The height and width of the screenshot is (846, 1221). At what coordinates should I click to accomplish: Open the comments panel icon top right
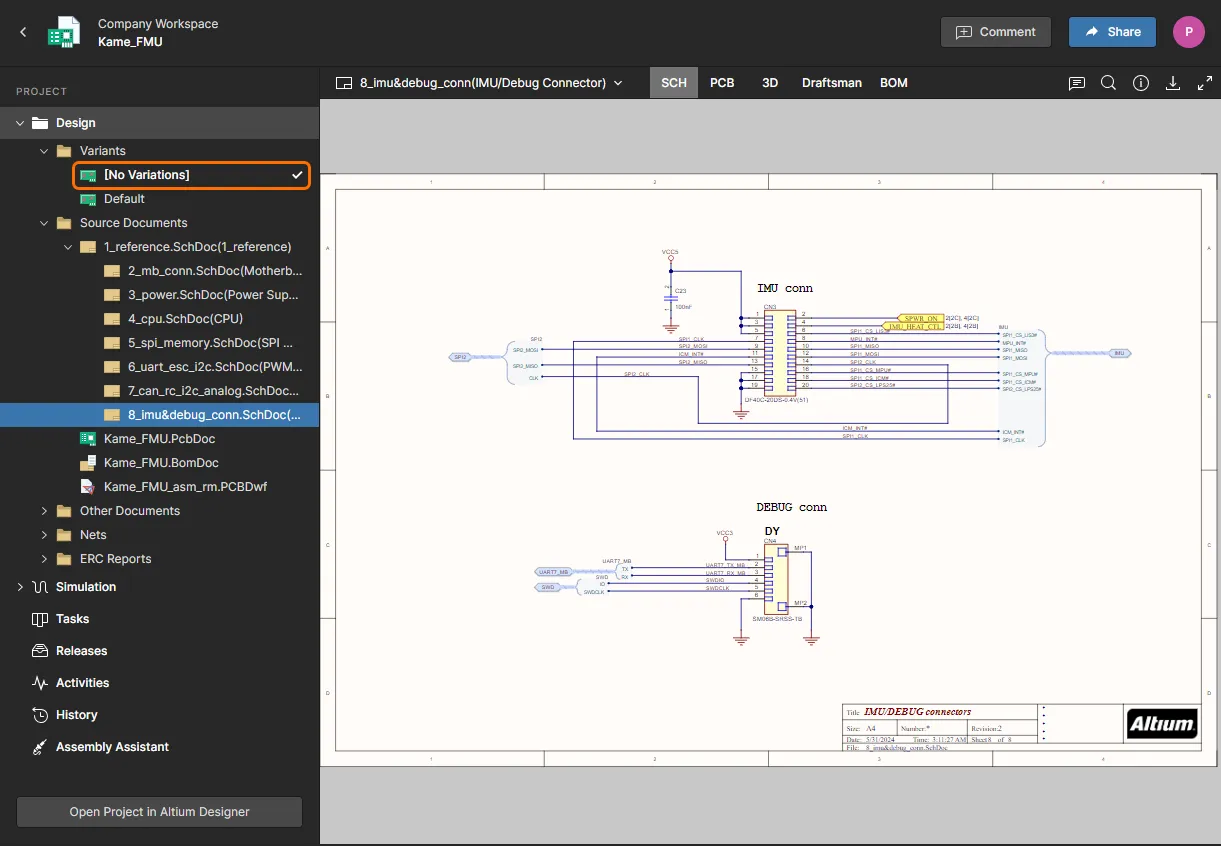coord(1076,83)
